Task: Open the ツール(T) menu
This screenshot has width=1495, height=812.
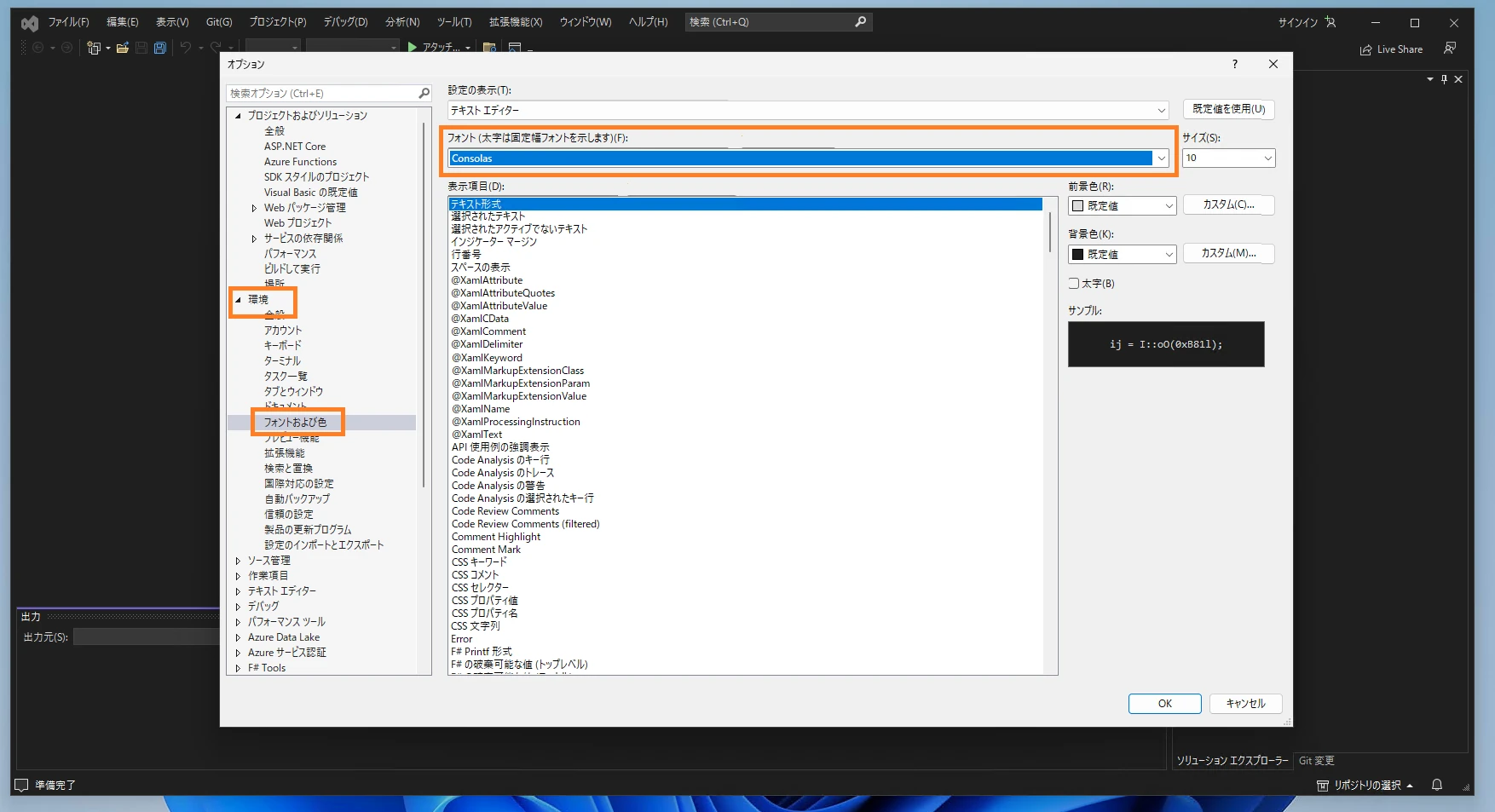Action: [454, 22]
